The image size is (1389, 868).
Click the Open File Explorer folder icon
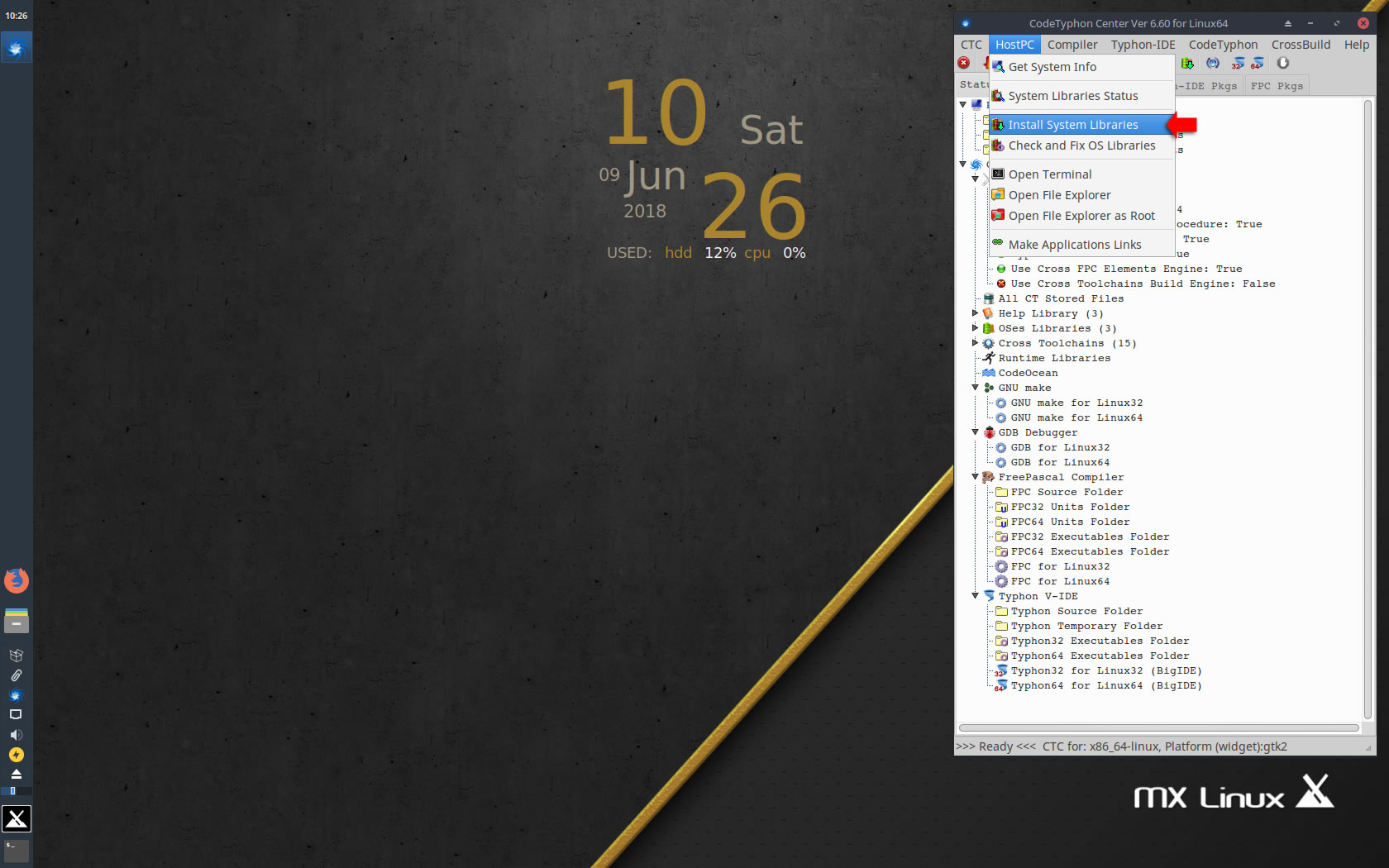998,195
